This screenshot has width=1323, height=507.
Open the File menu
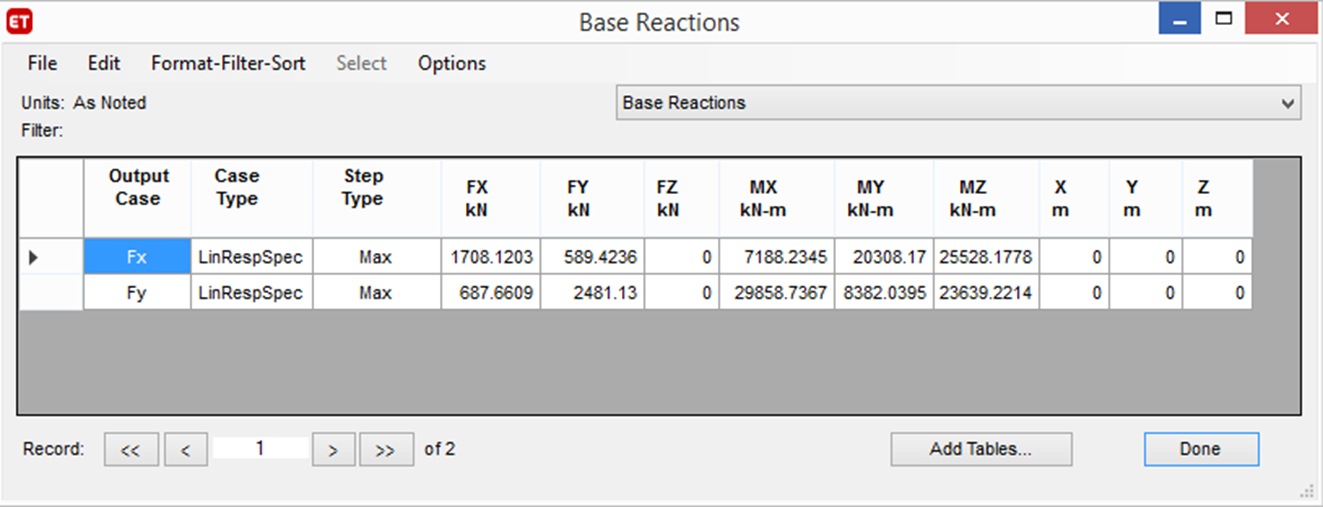click(42, 63)
